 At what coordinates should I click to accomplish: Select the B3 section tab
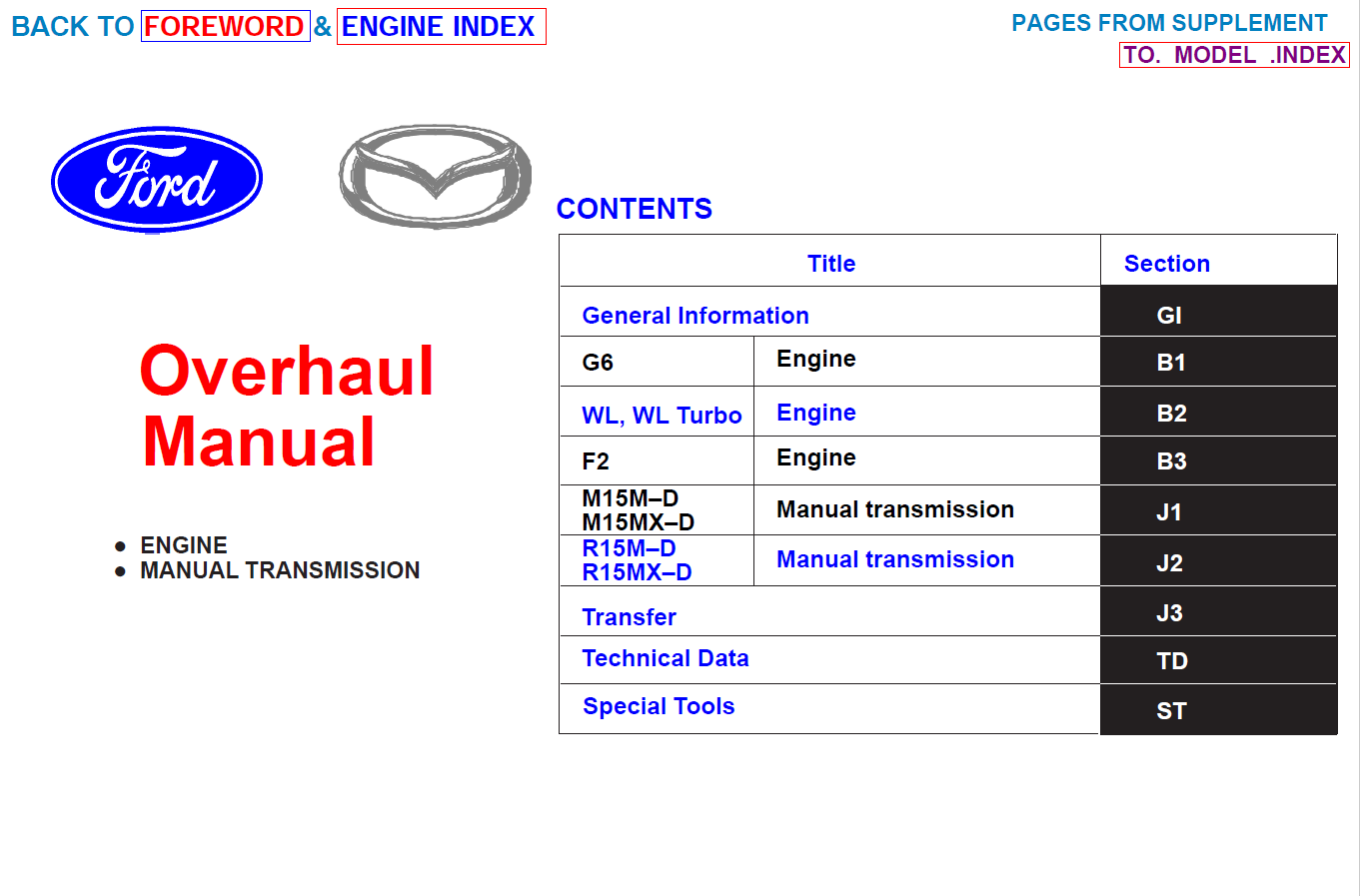[x=1218, y=460]
